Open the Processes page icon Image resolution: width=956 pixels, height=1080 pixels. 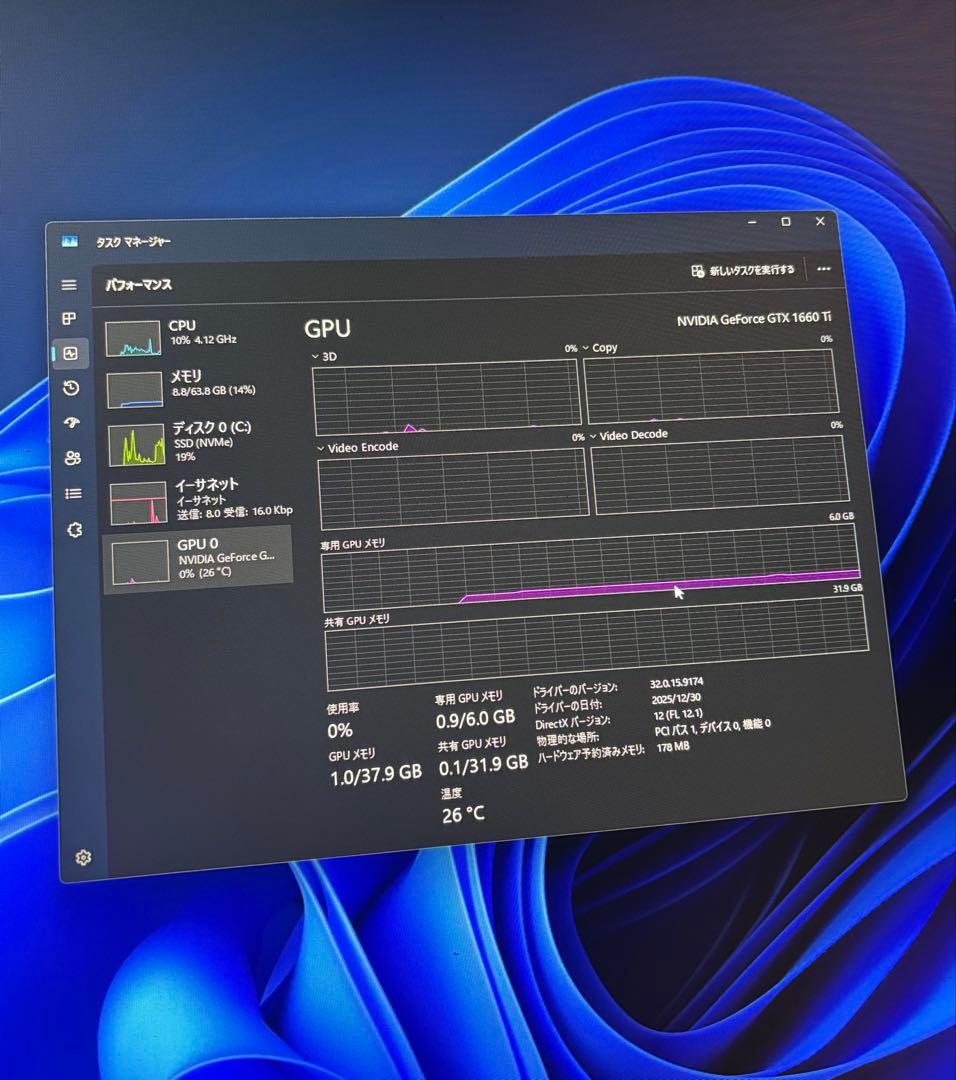tap(68, 319)
